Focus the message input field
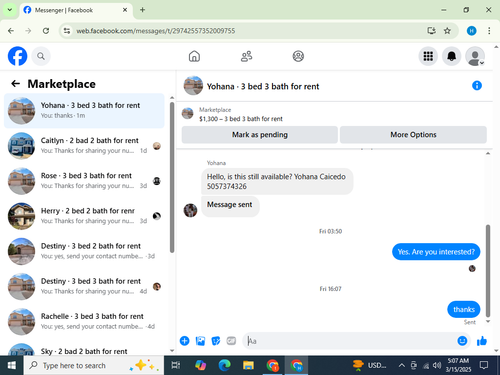Viewport: 500px width, 375px height. (x=350, y=341)
